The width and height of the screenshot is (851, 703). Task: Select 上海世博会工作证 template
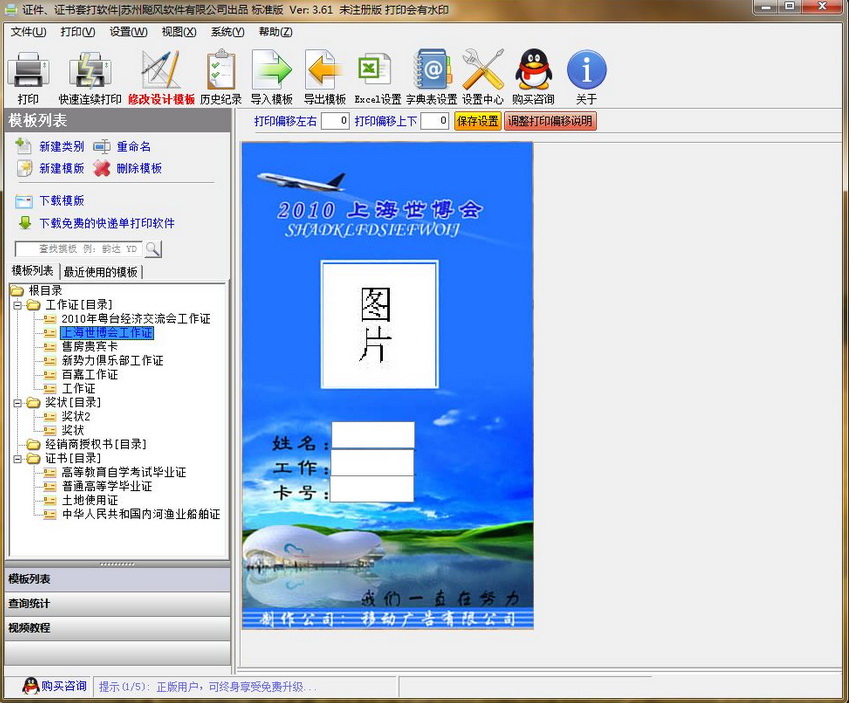pos(107,333)
